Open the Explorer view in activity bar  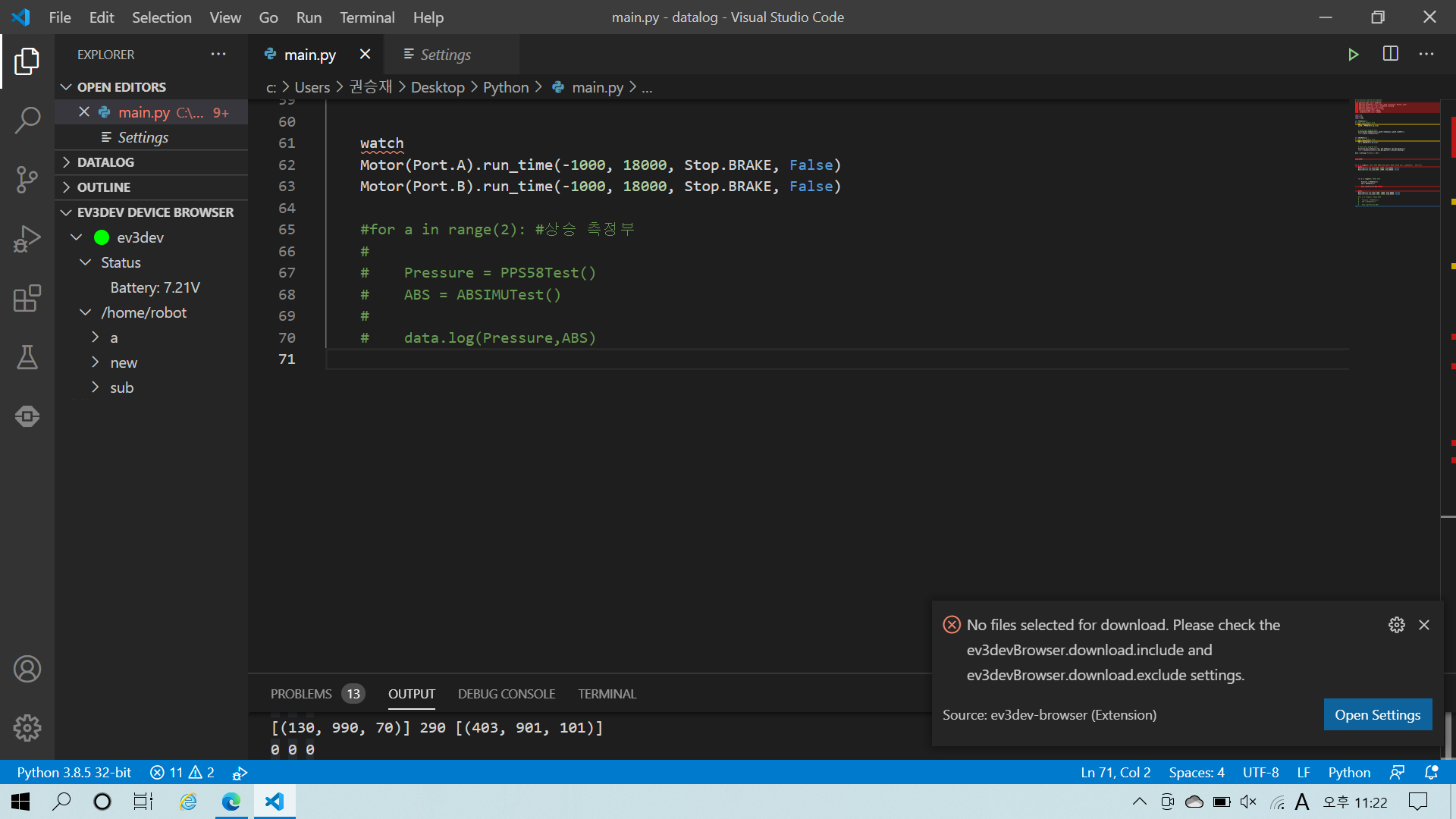click(27, 61)
